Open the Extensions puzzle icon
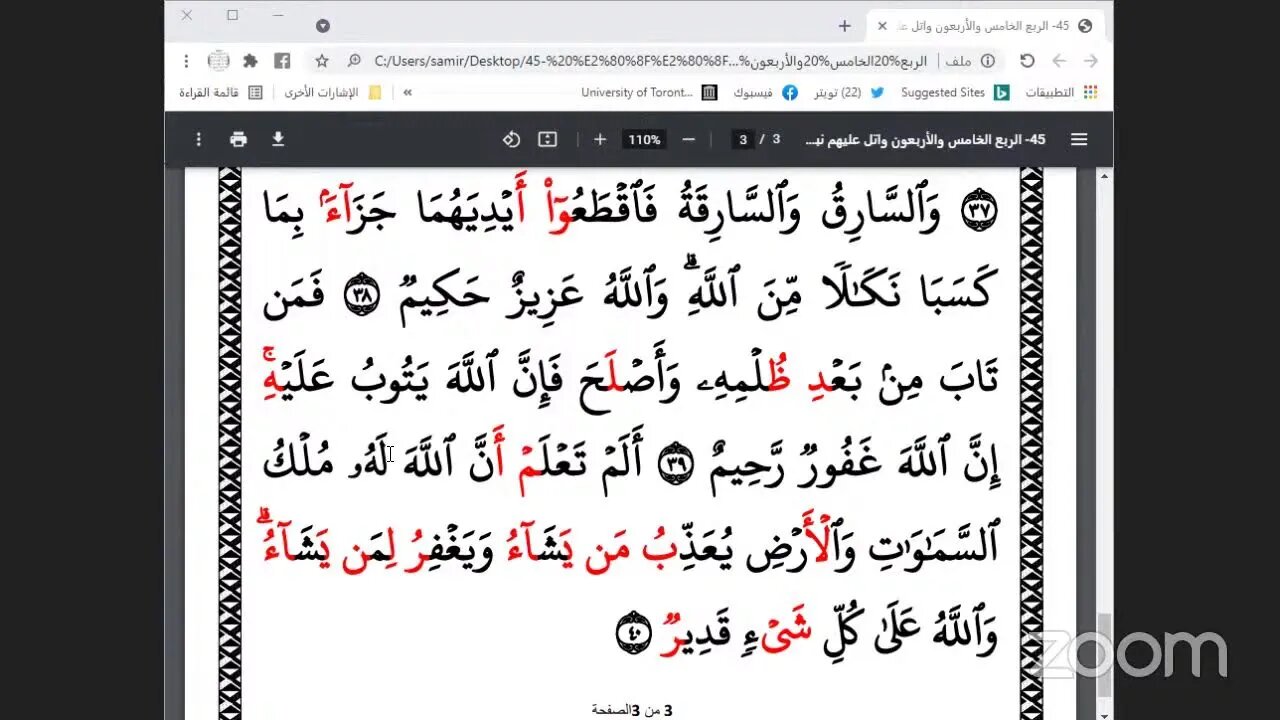Image resolution: width=1280 pixels, height=720 pixels. 250,61
